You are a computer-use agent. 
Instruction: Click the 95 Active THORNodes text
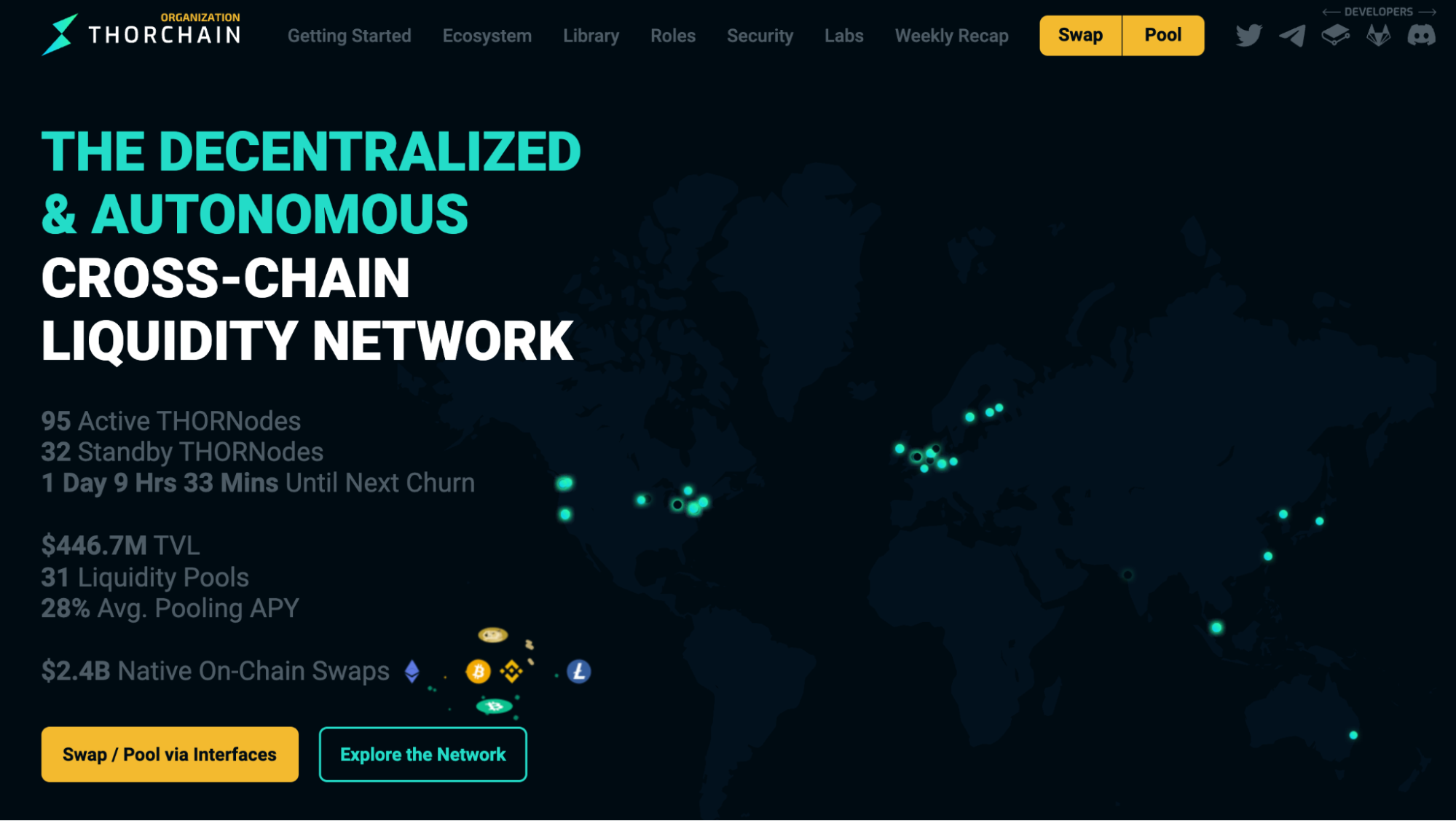click(171, 421)
